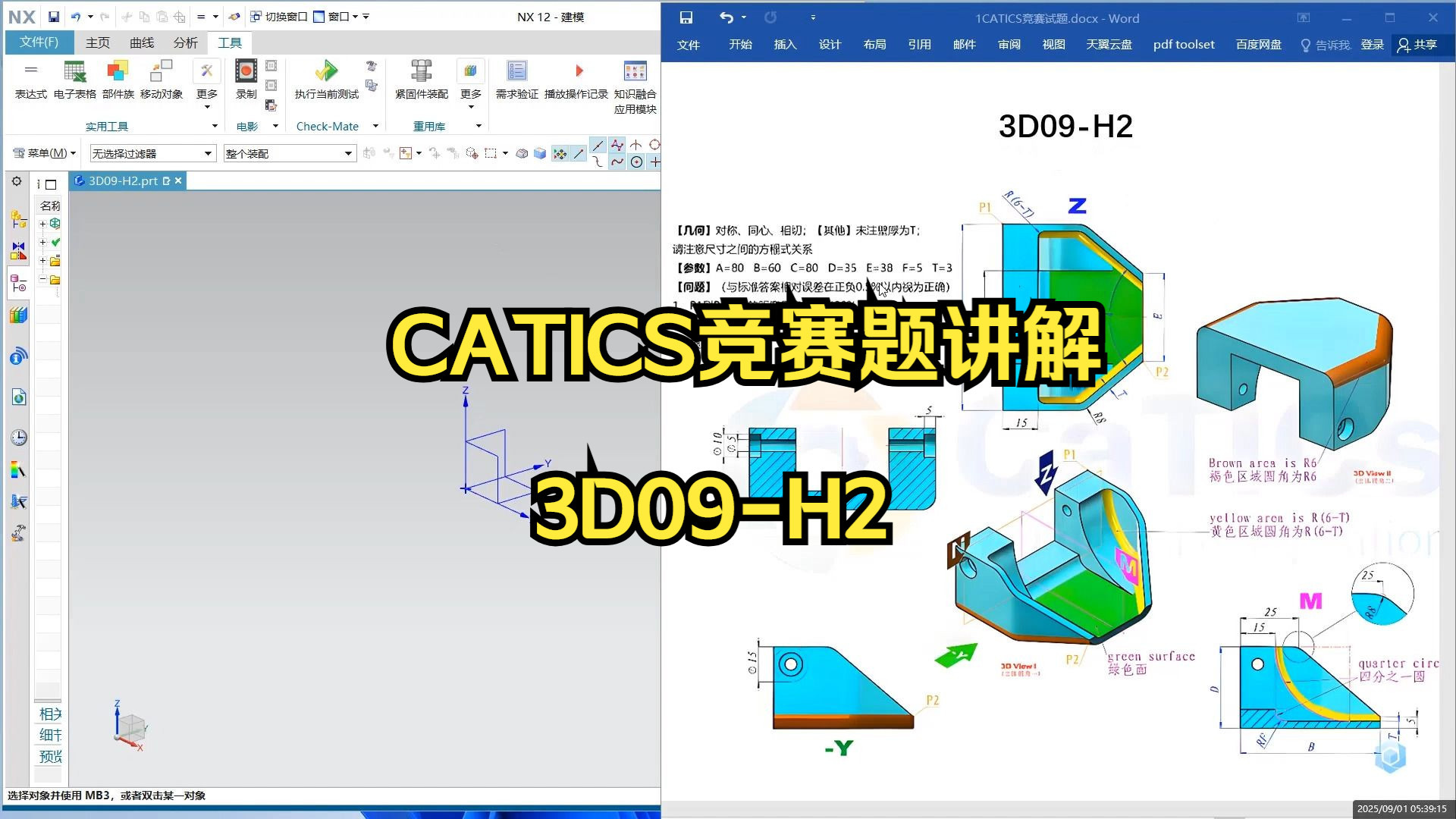Click the NX undo arrow icon

click(76, 17)
